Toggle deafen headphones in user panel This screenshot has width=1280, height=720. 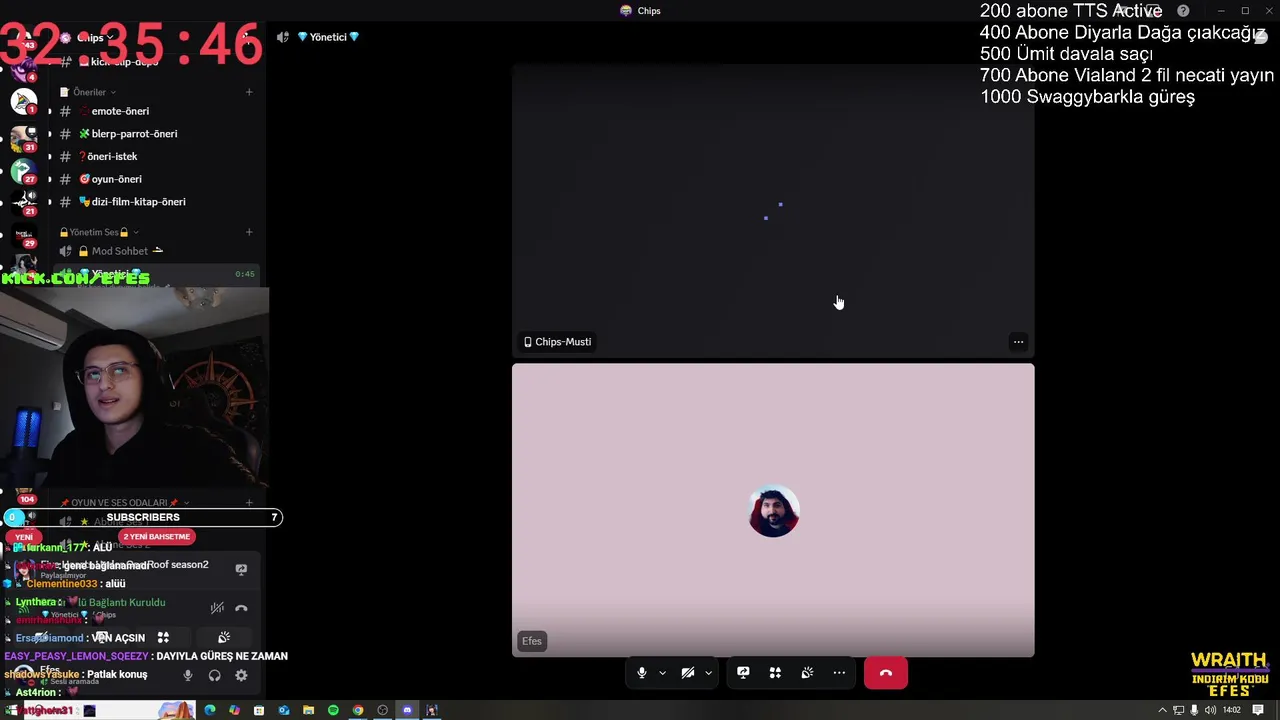[x=214, y=676]
